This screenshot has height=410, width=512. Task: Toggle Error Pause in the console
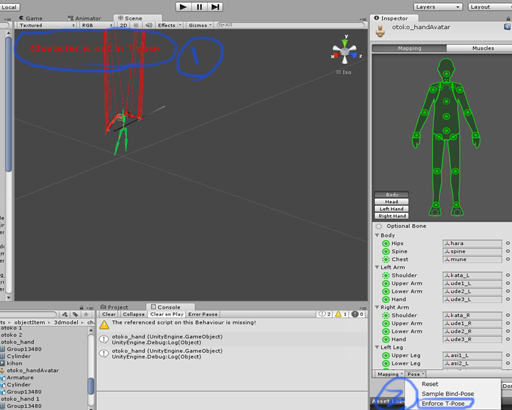tap(203, 314)
